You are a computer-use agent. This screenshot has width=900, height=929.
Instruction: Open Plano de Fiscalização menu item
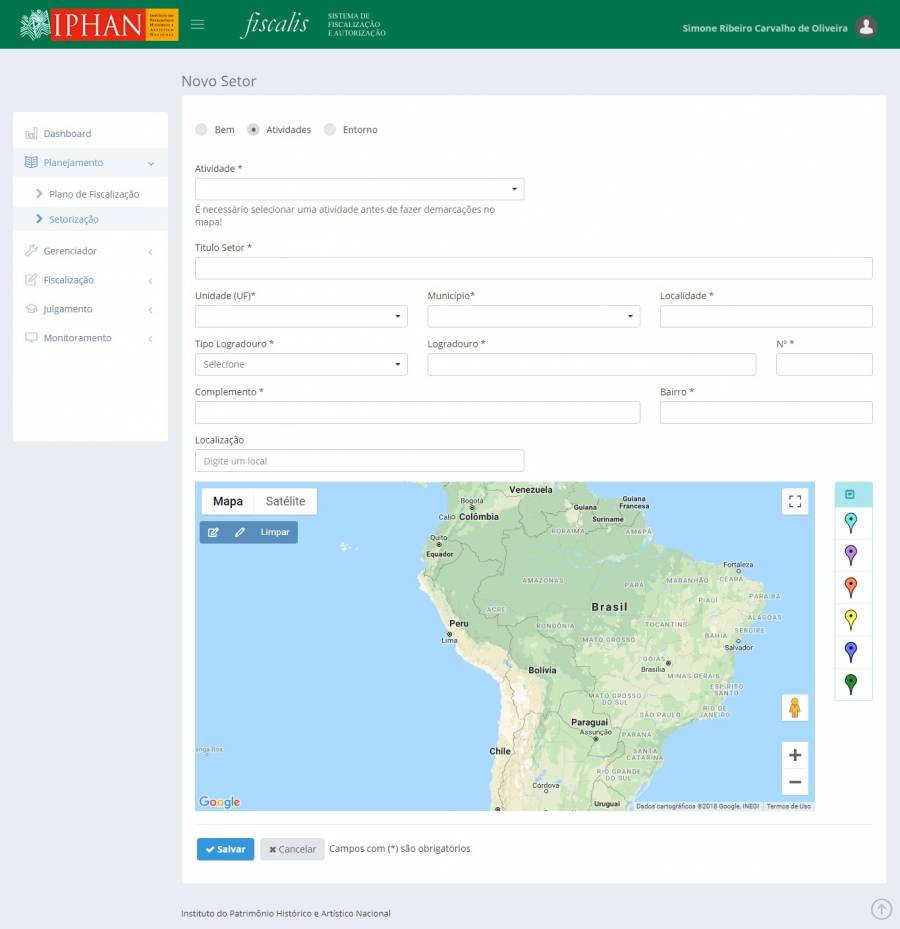(x=94, y=194)
